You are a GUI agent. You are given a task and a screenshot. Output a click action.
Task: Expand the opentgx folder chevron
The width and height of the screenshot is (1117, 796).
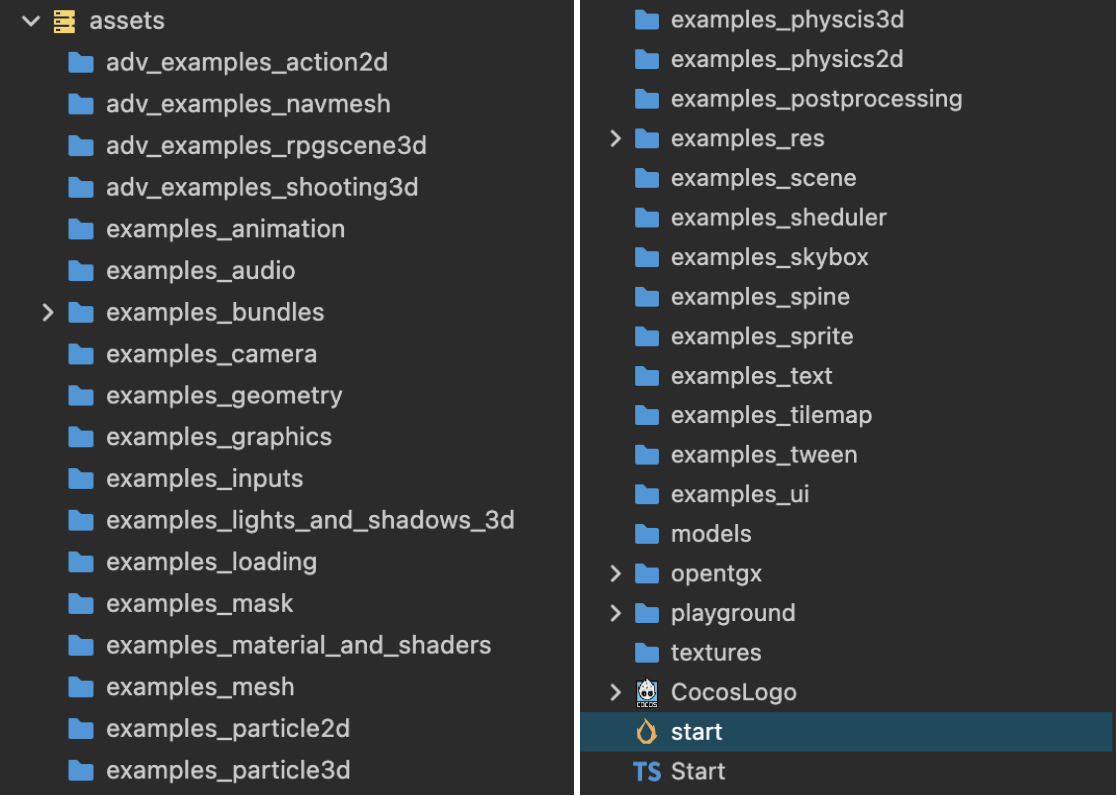coord(616,574)
